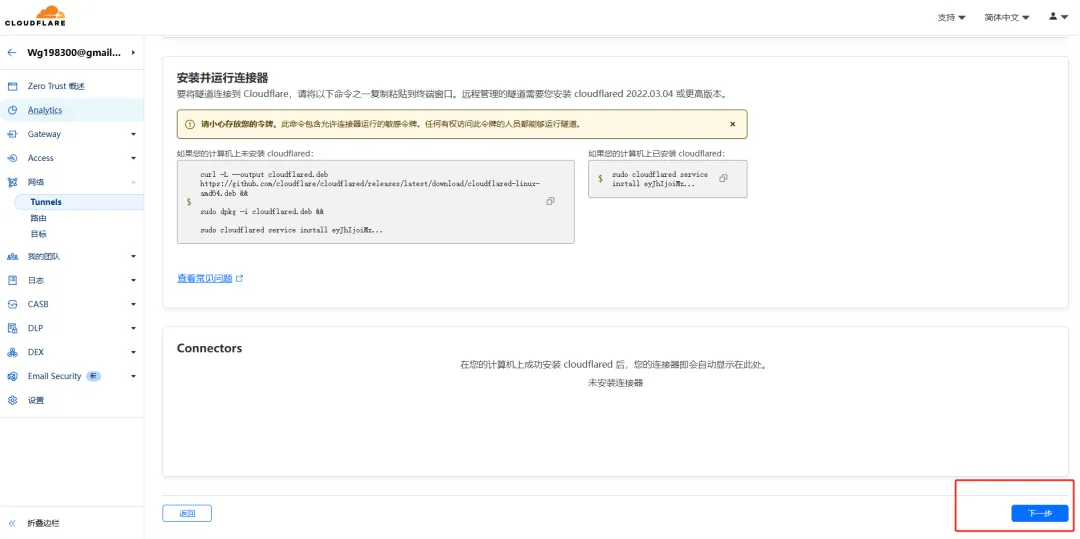Go back using the account arrow icon

coord(12,52)
